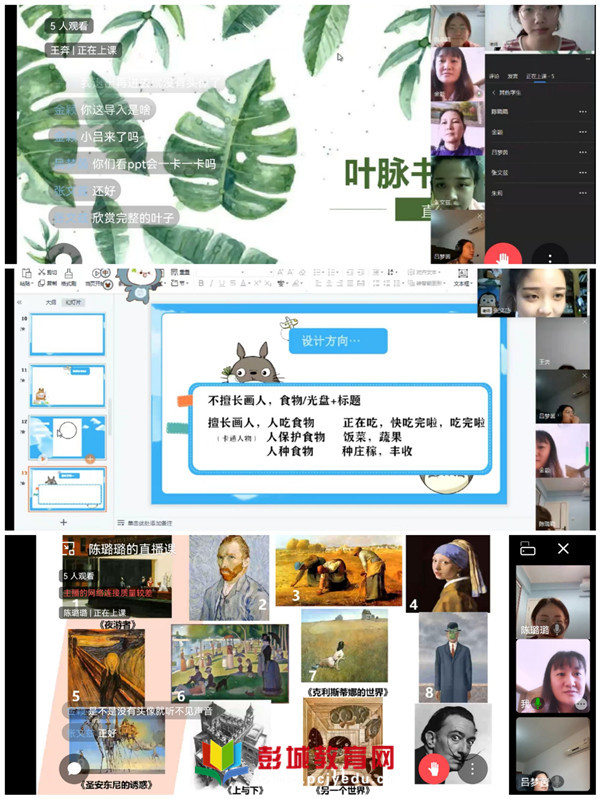Switch slide panel to 大纲 tab

point(50,302)
